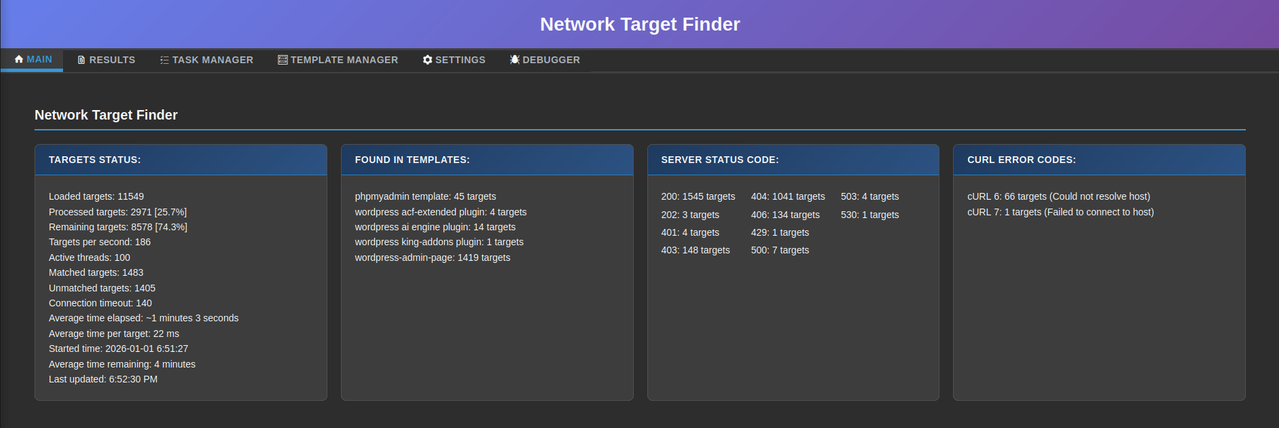Click the cURL 6 error entry
1279x428 pixels.
(1058, 197)
